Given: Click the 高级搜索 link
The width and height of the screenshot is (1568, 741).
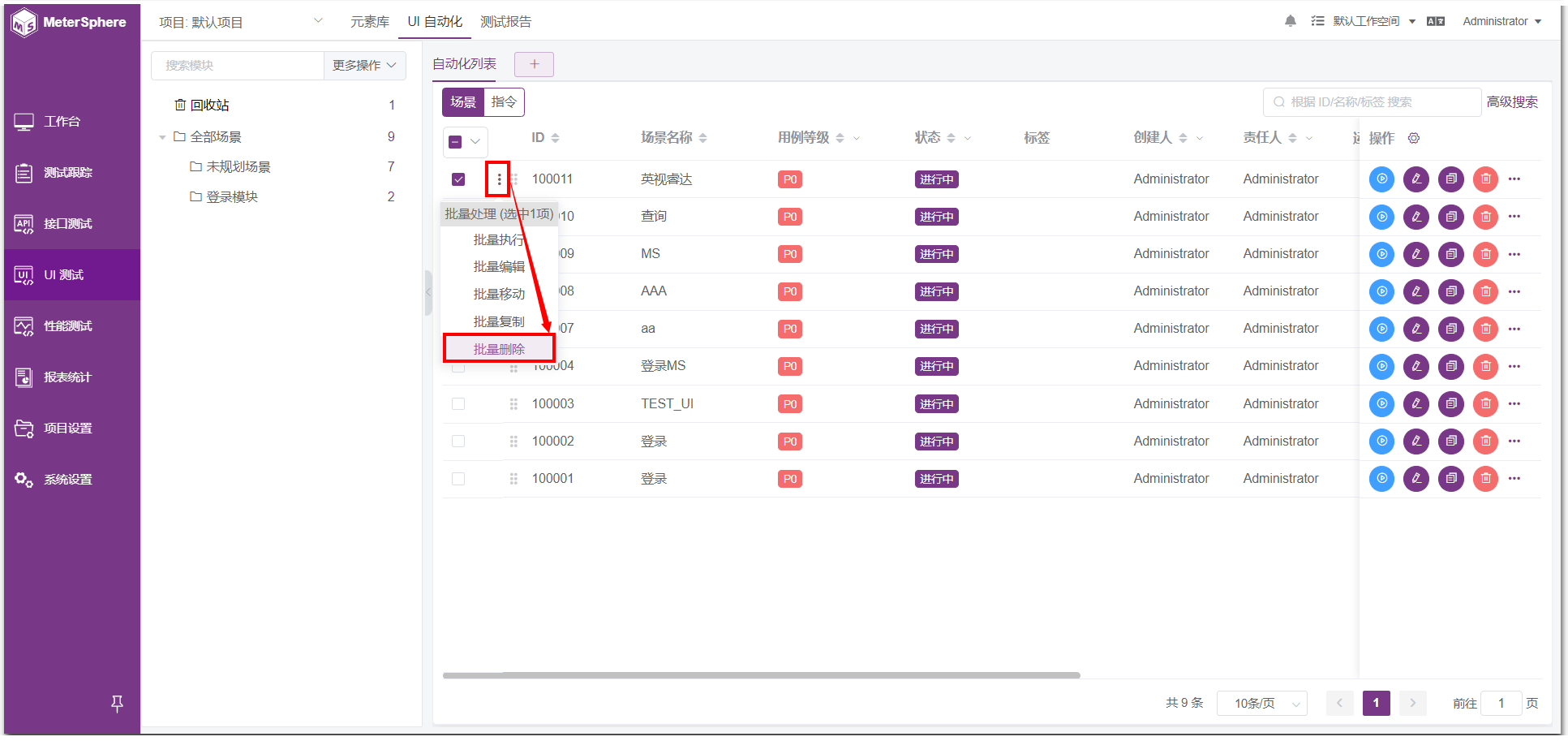Looking at the screenshot, I should (x=1512, y=102).
